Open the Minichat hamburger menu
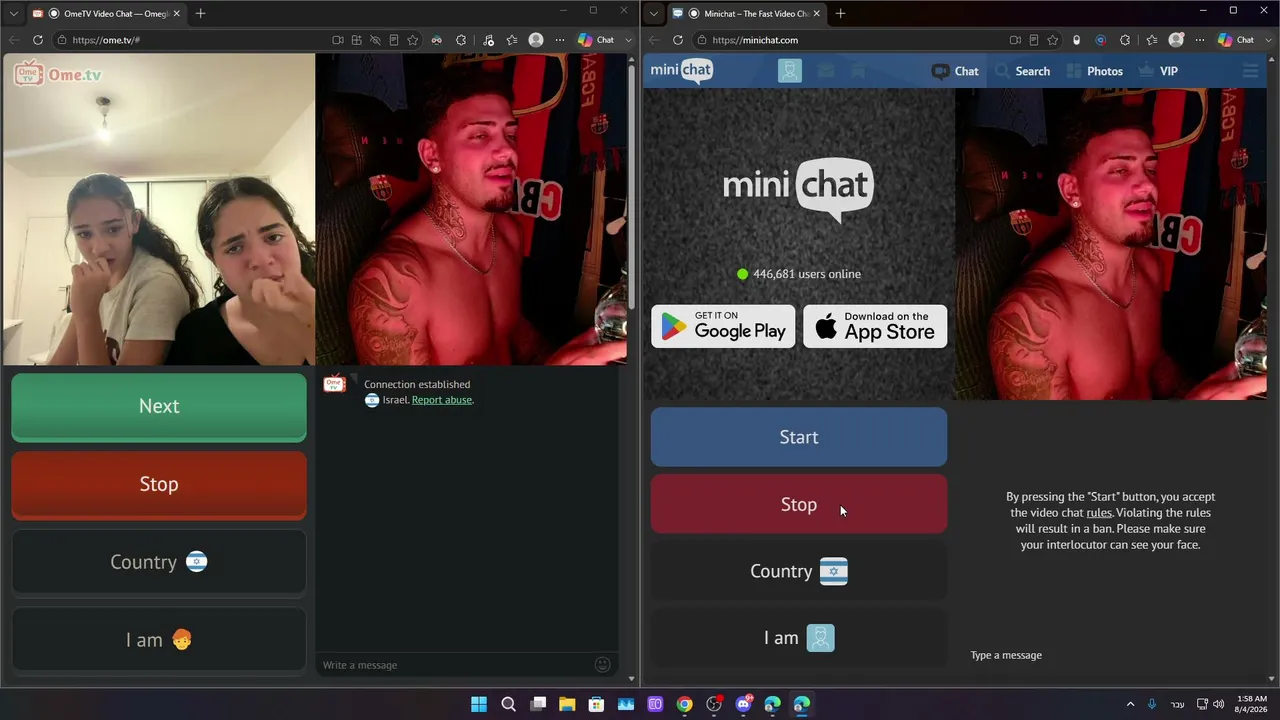1280x720 pixels. click(1250, 71)
